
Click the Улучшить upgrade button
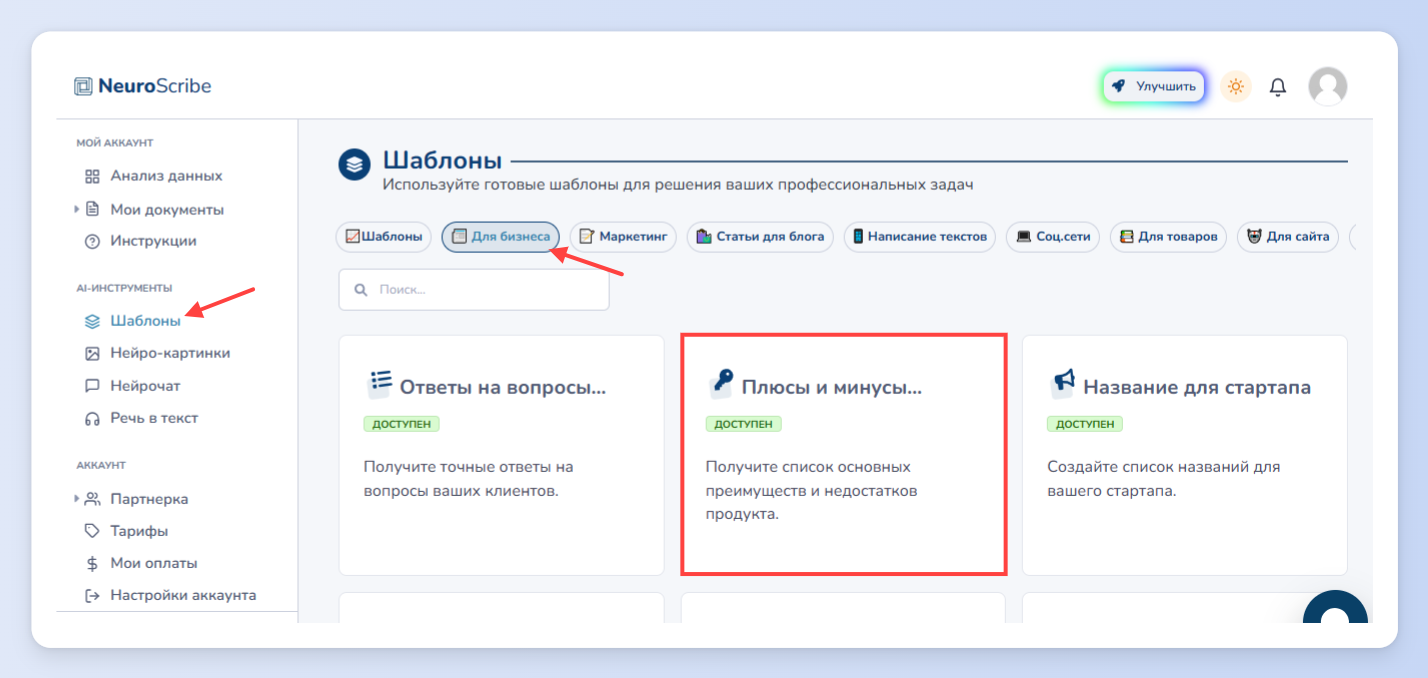pos(1154,87)
